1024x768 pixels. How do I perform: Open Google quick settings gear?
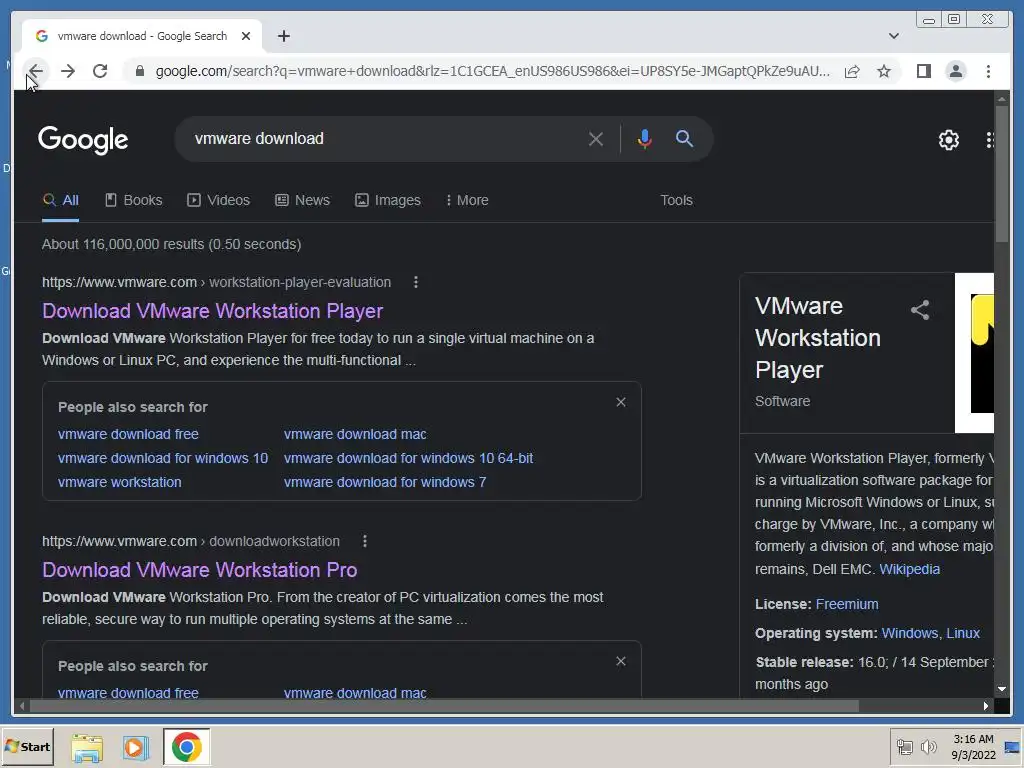(949, 140)
